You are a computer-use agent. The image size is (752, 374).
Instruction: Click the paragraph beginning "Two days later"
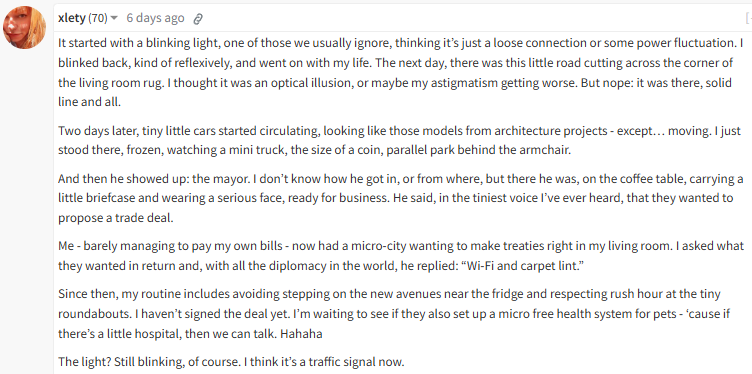tap(400, 140)
